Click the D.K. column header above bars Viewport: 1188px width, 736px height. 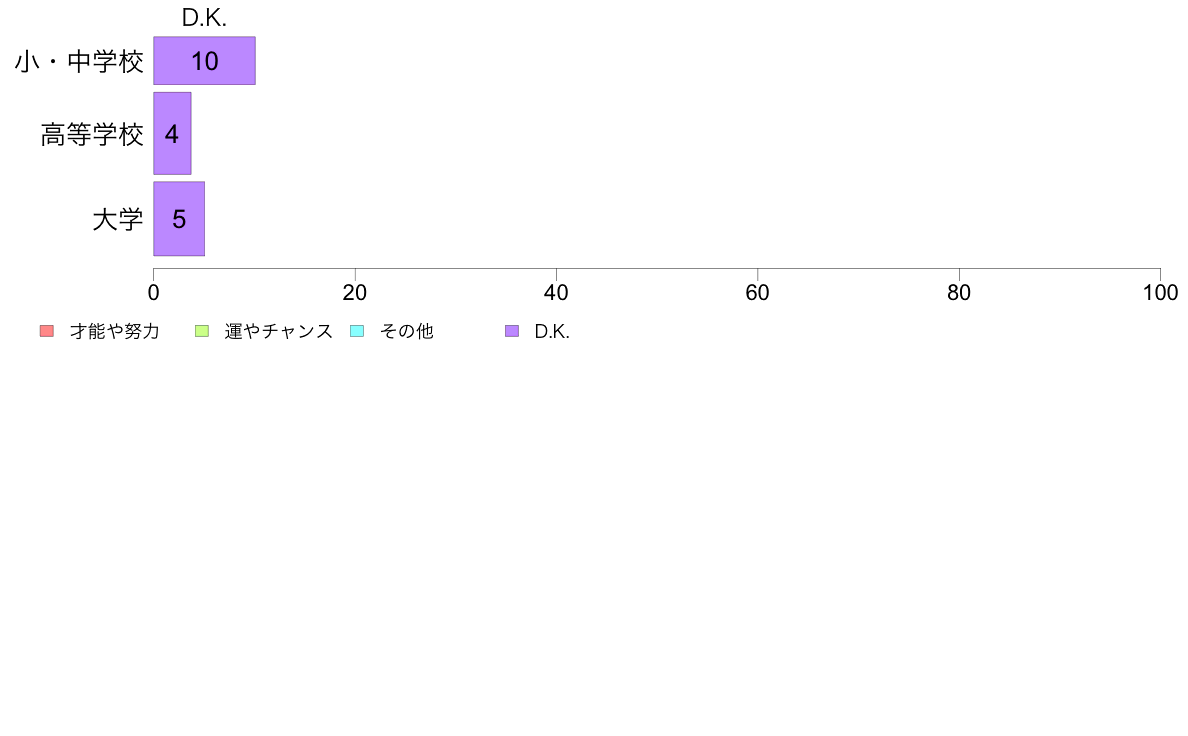click(x=205, y=18)
